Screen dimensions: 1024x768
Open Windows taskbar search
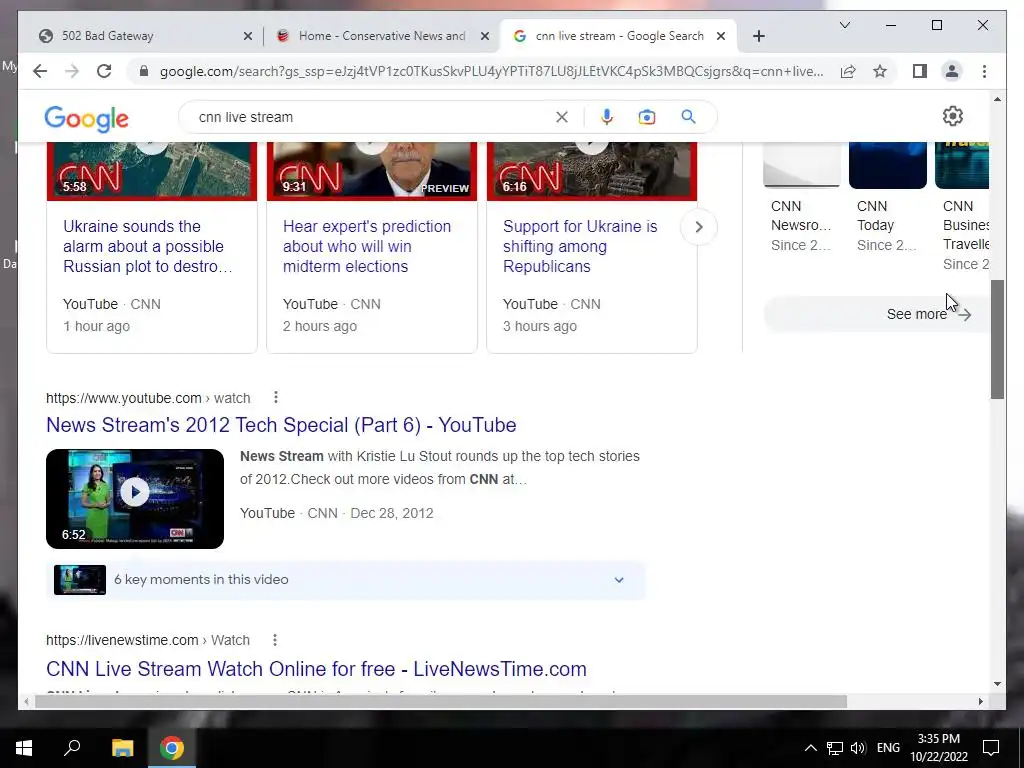point(72,748)
